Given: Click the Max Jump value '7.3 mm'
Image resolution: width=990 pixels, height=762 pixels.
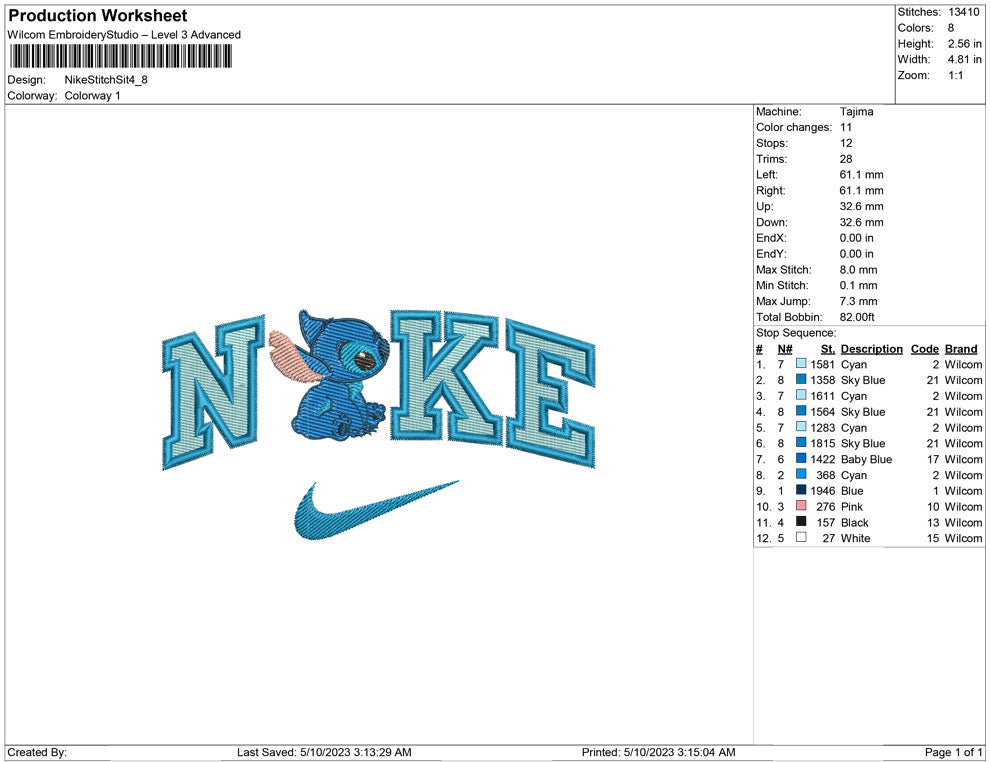Looking at the screenshot, I should coord(858,301).
